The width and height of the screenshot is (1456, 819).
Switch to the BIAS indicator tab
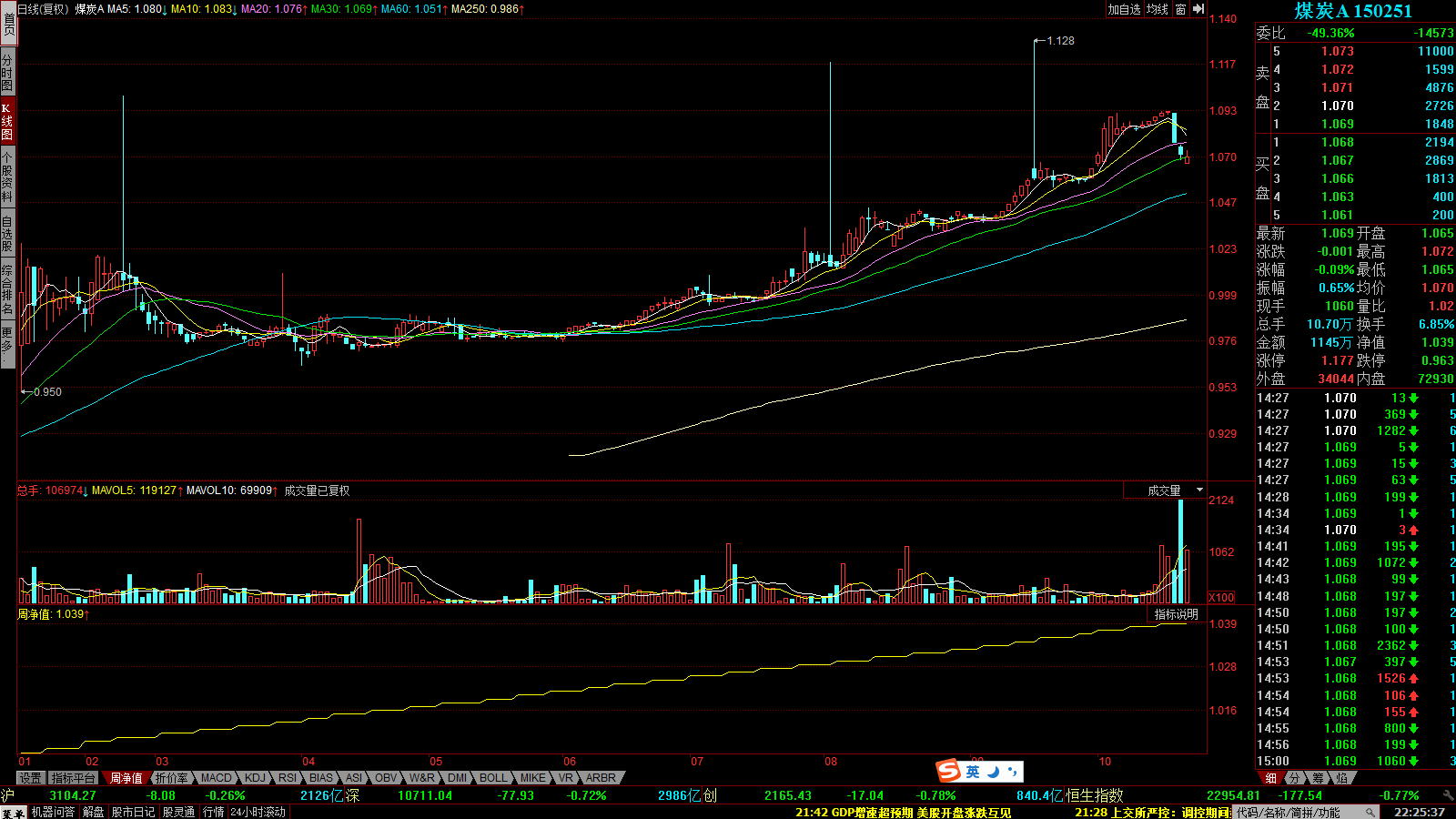click(321, 778)
